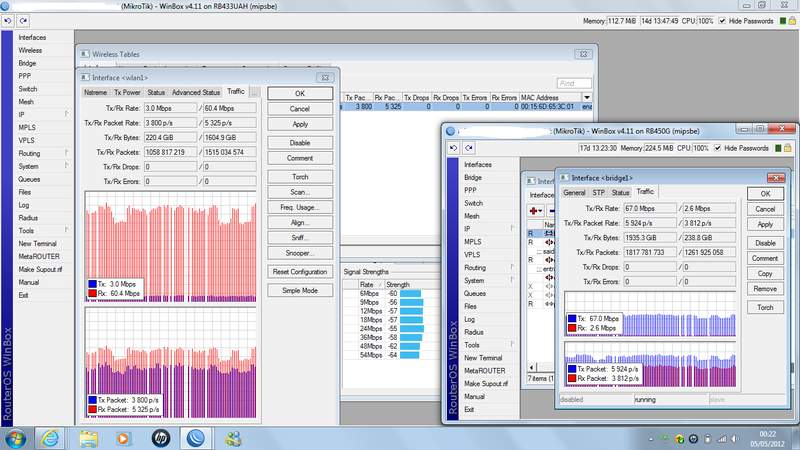This screenshot has height=450, width=800.
Task: Click the undo arrow in main toolbar
Action: (7, 20)
